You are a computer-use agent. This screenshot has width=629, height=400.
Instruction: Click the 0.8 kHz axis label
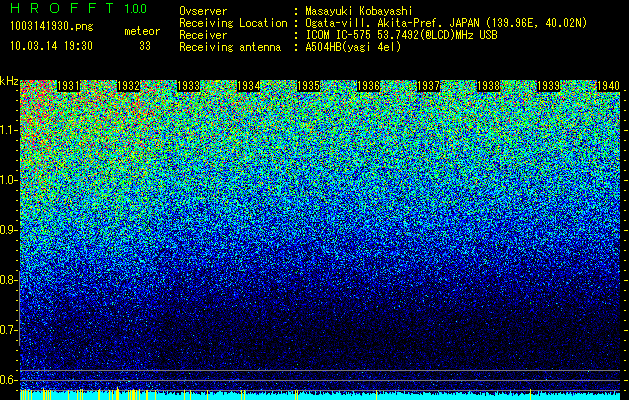point(8,280)
